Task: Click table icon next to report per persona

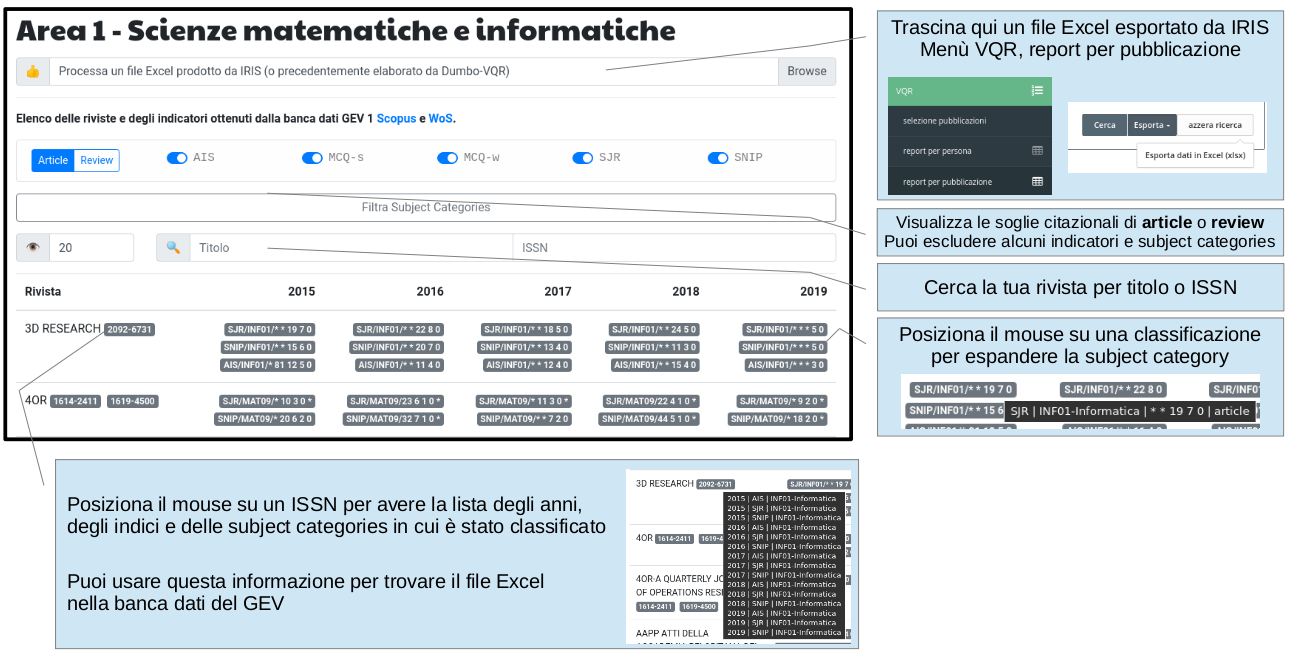Action: point(1037,151)
